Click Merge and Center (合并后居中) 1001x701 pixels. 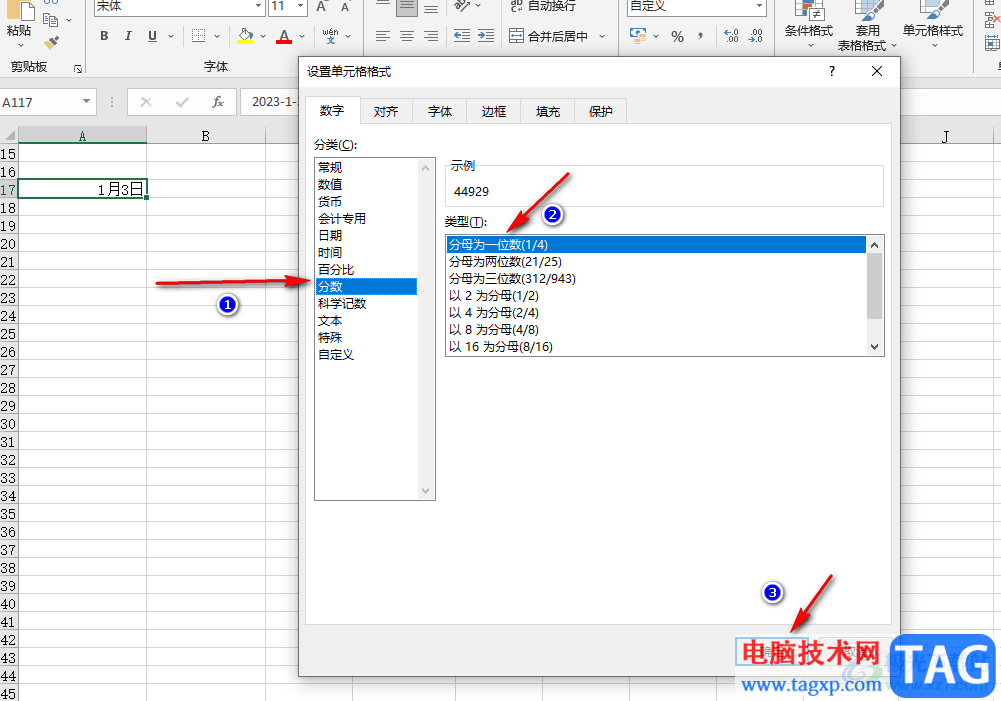(x=549, y=36)
